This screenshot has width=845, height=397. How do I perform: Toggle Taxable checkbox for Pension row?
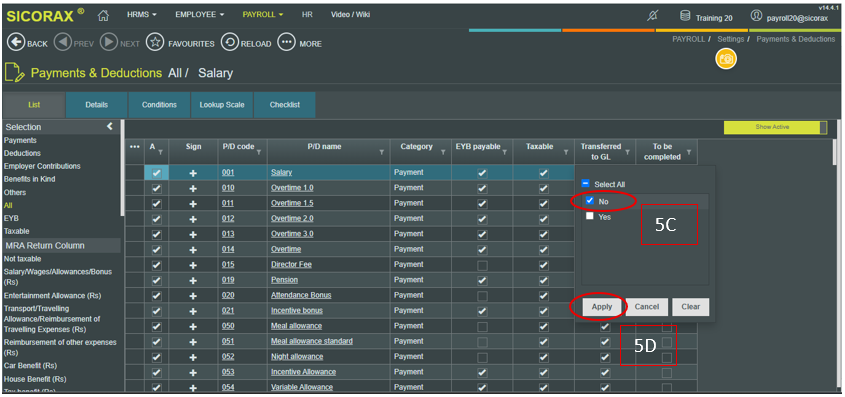tap(544, 280)
